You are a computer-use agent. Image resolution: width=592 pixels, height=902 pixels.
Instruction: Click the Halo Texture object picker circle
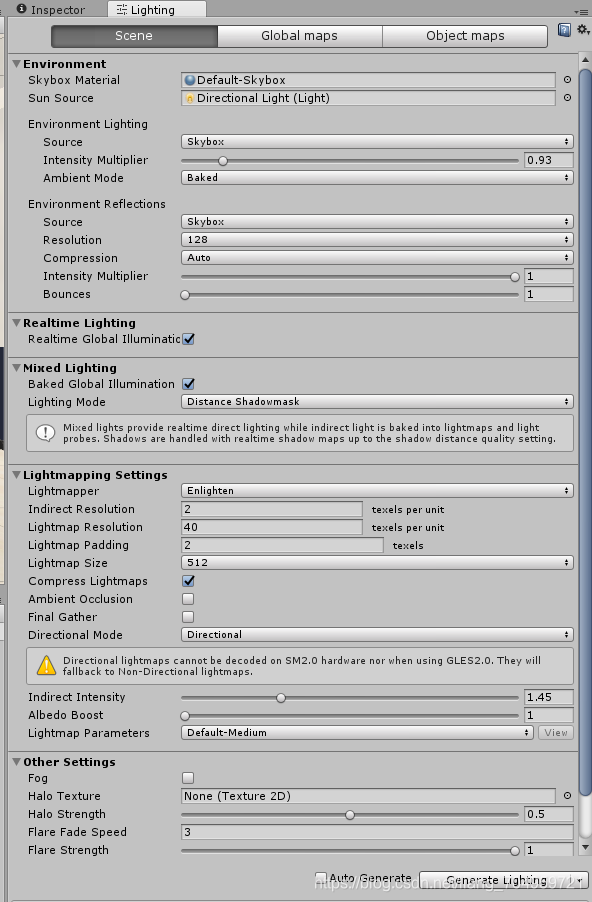click(x=567, y=796)
